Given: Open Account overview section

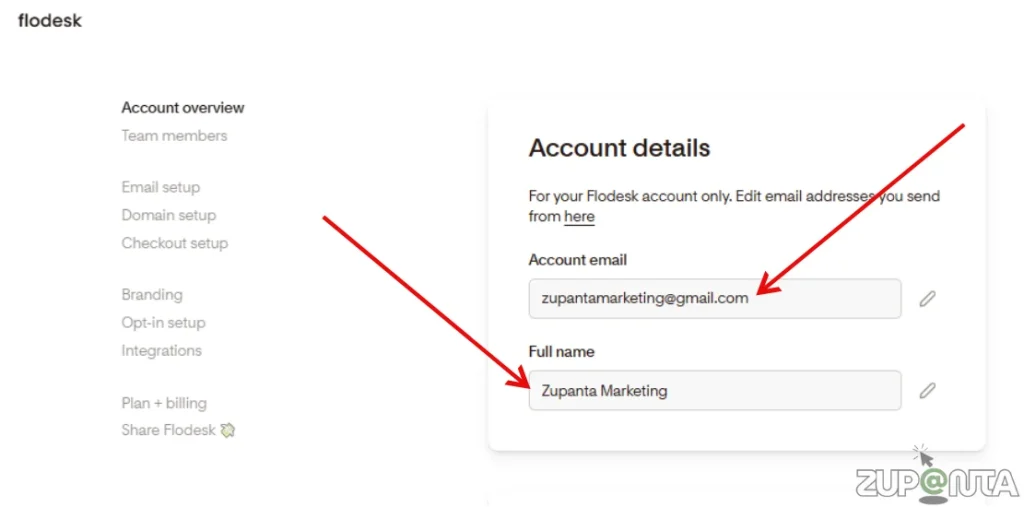Looking at the screenshot, I should 183,108.
